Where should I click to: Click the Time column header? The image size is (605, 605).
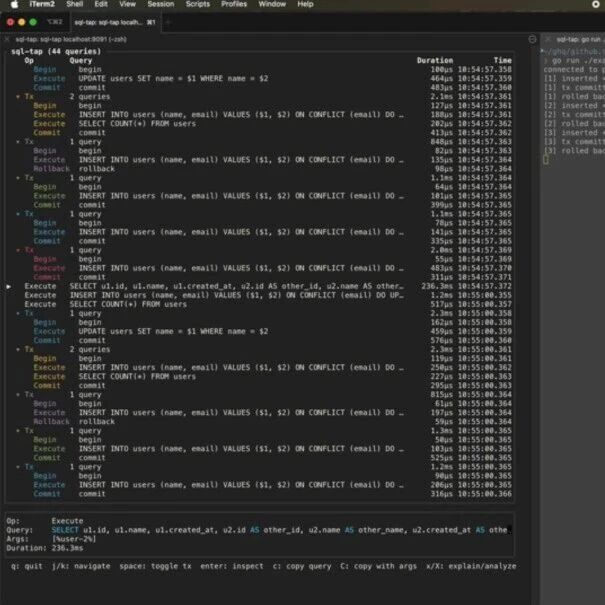[x=503, y=61]
